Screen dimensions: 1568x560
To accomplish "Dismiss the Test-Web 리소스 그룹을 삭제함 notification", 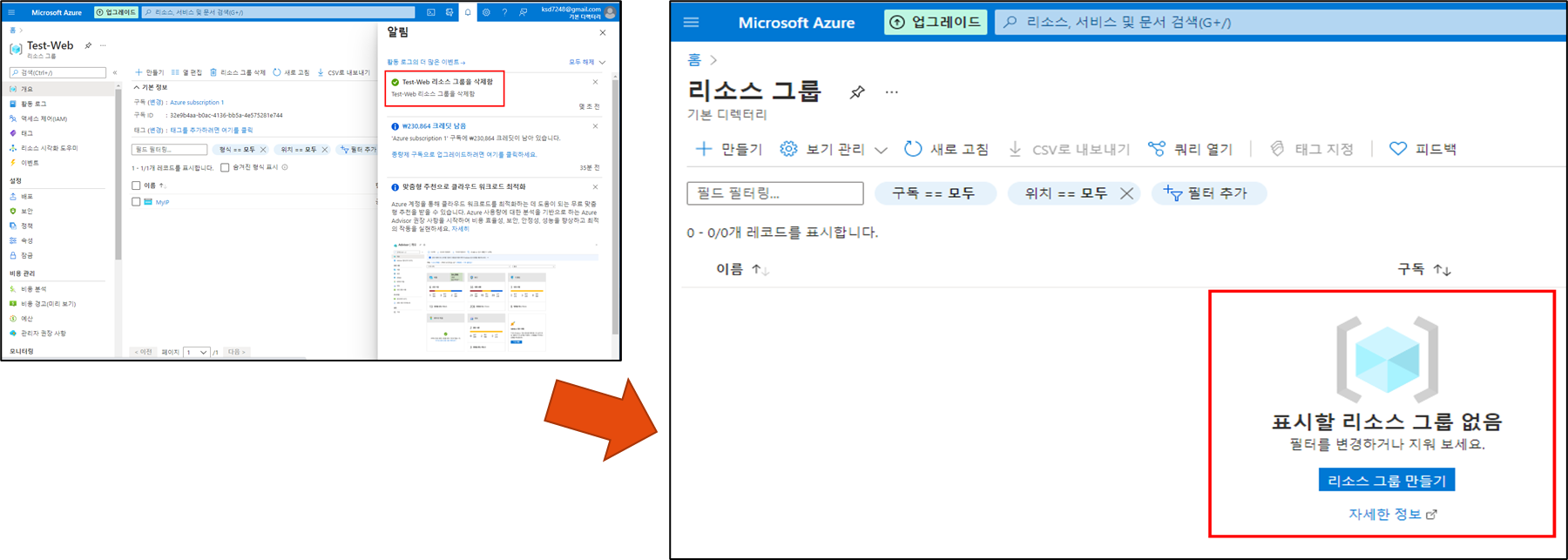I will pyautogui.click(x=595, y=82).
